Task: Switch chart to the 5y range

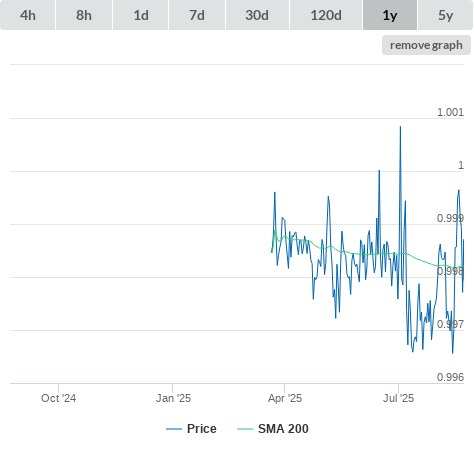Action: tap(446, 15)
